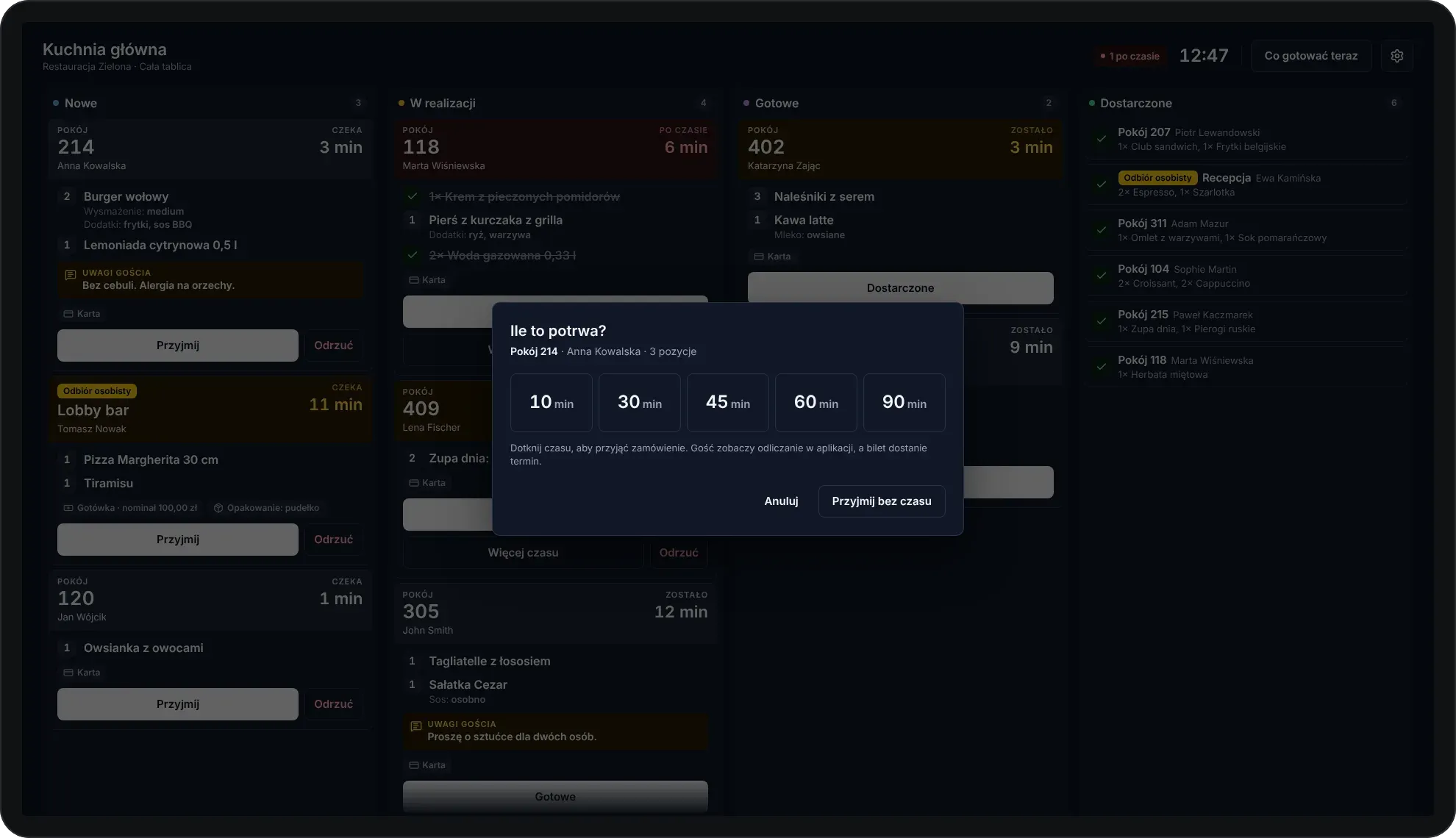Viewport: 1456px width, 838px height.
Task: Accept room 120 order with Przyjmij
Action: pos(178,704)
